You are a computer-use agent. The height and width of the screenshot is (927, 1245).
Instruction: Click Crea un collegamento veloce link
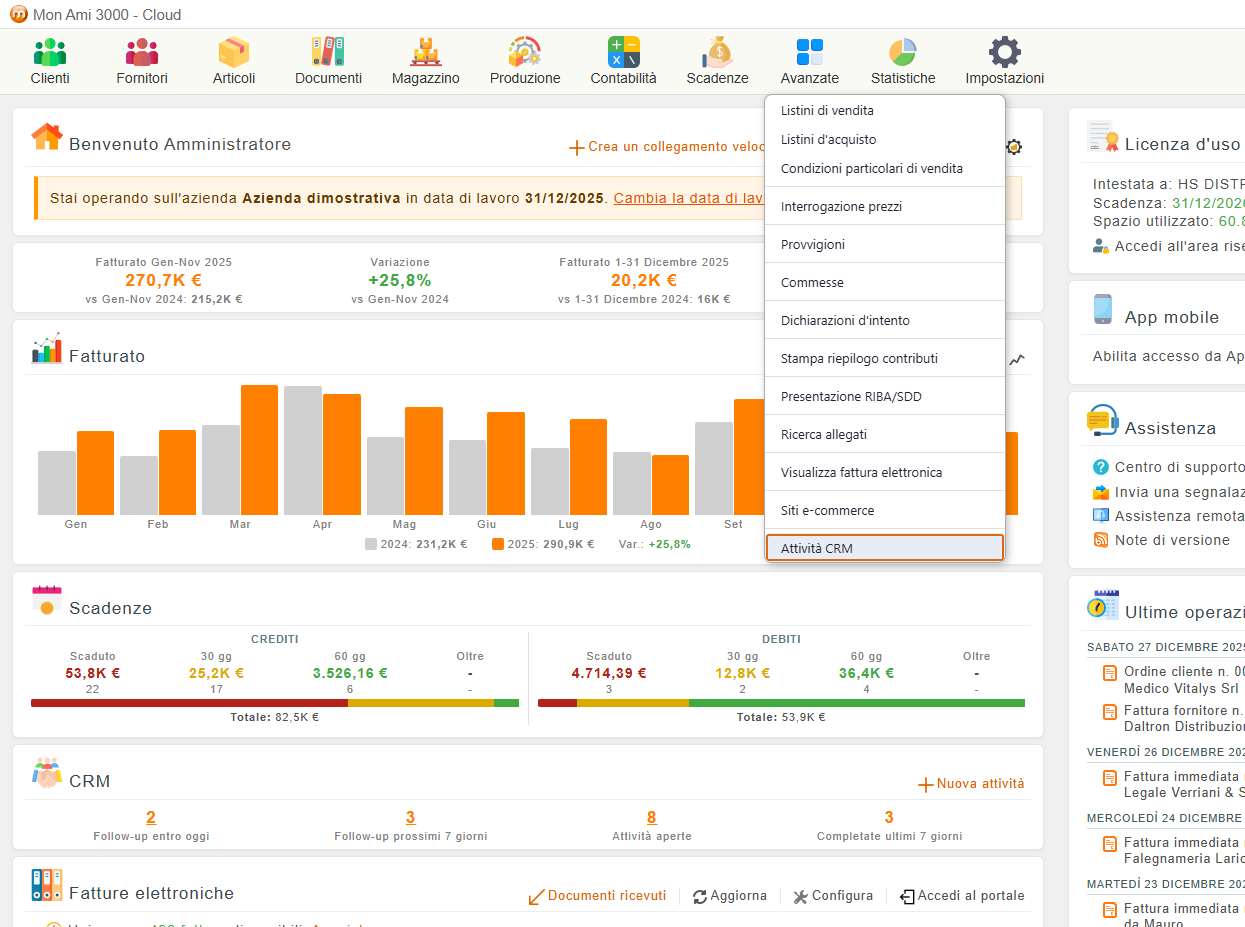pos(667,147)
